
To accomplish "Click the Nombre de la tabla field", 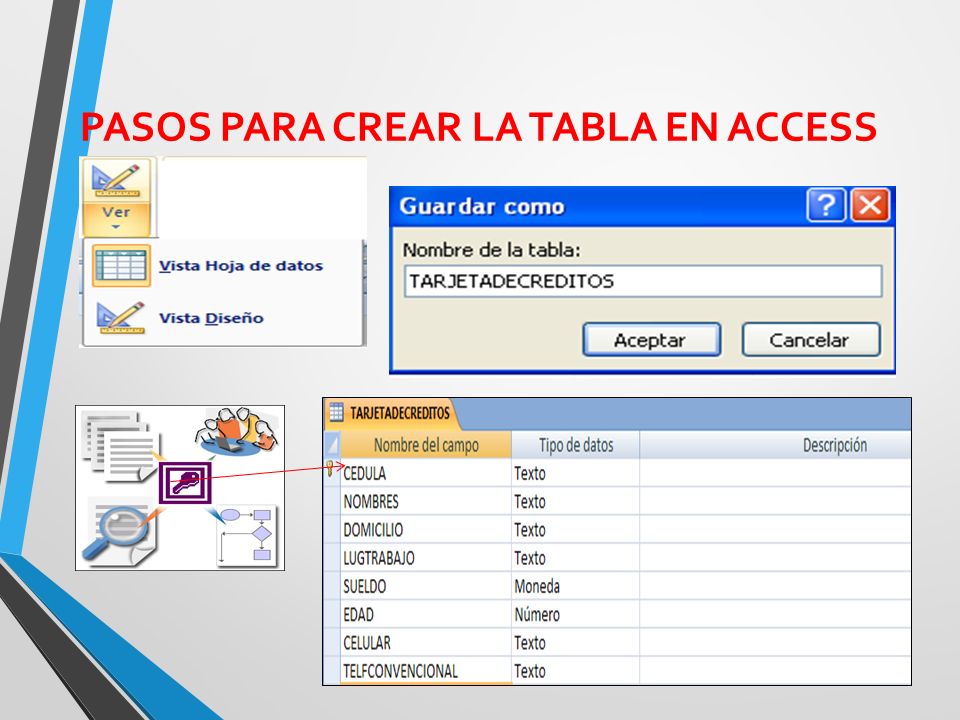I will point(643,281).
